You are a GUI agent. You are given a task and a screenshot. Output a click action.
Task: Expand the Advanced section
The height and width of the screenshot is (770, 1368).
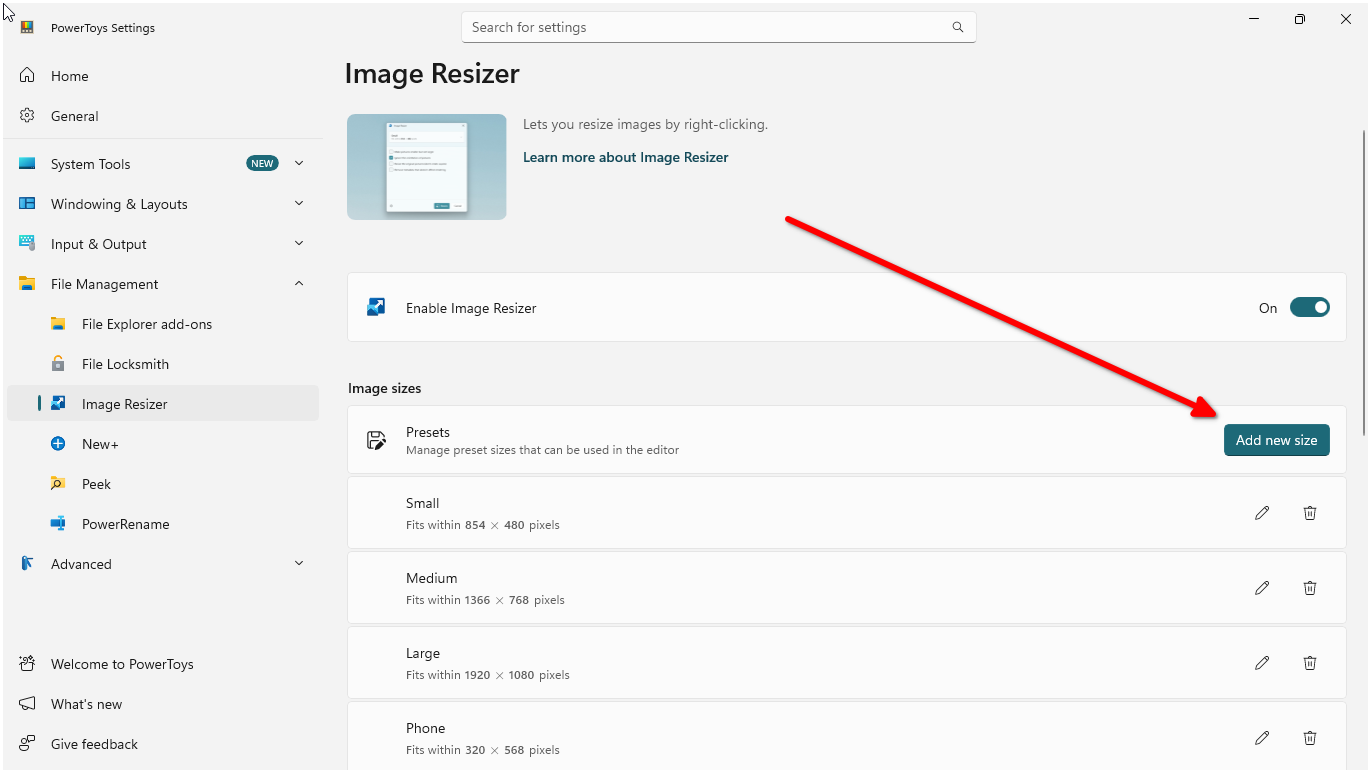pyautogui.click(x=298, y=563)
